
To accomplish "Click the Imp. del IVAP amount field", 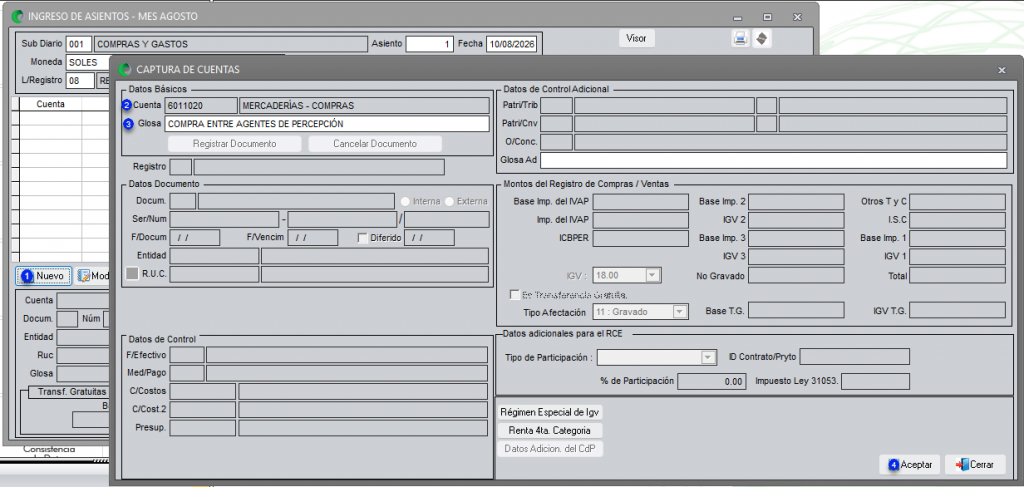I will coord(641,220).
